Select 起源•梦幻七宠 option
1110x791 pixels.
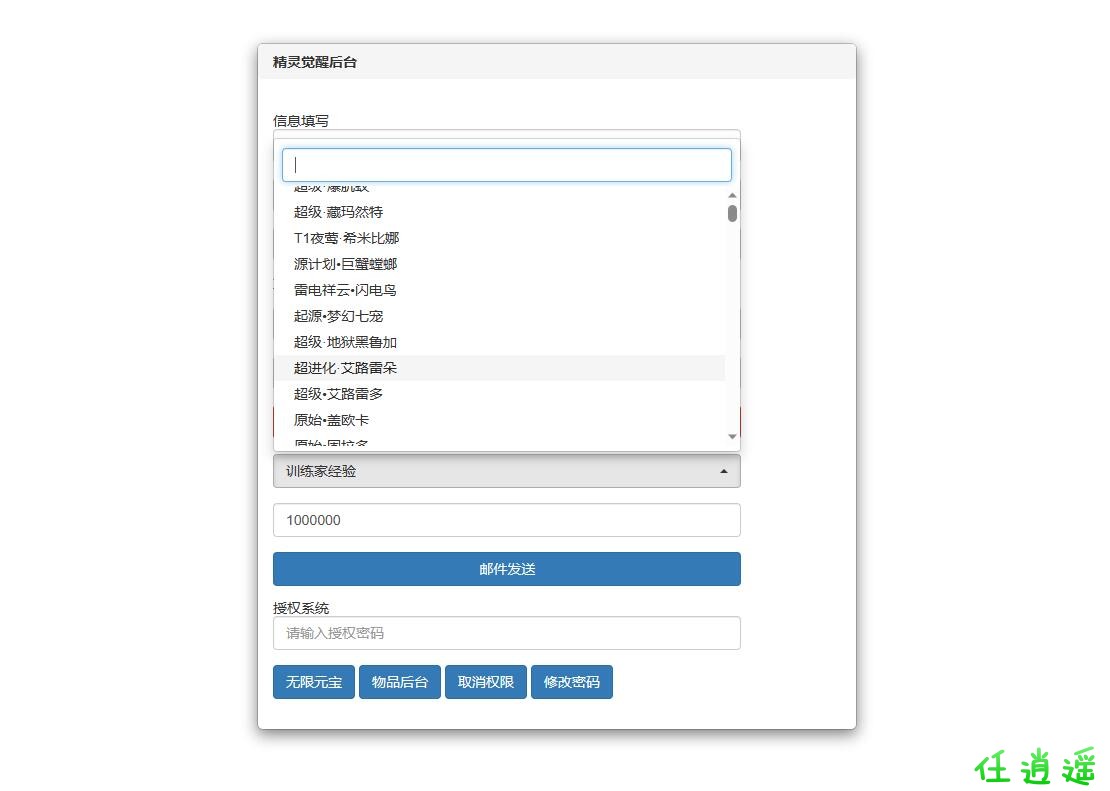click(x=499, y=316)
